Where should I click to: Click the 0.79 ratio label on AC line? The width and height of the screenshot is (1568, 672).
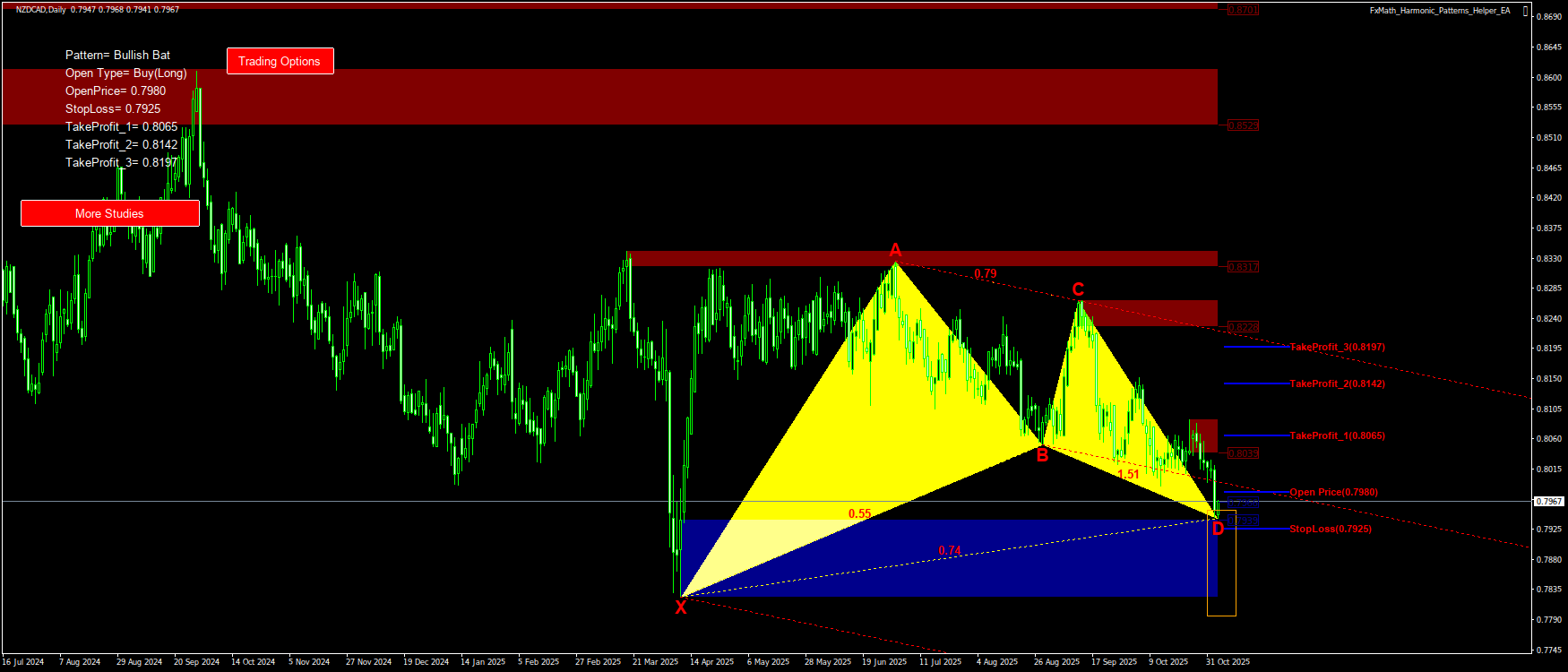tap(985, 273)
